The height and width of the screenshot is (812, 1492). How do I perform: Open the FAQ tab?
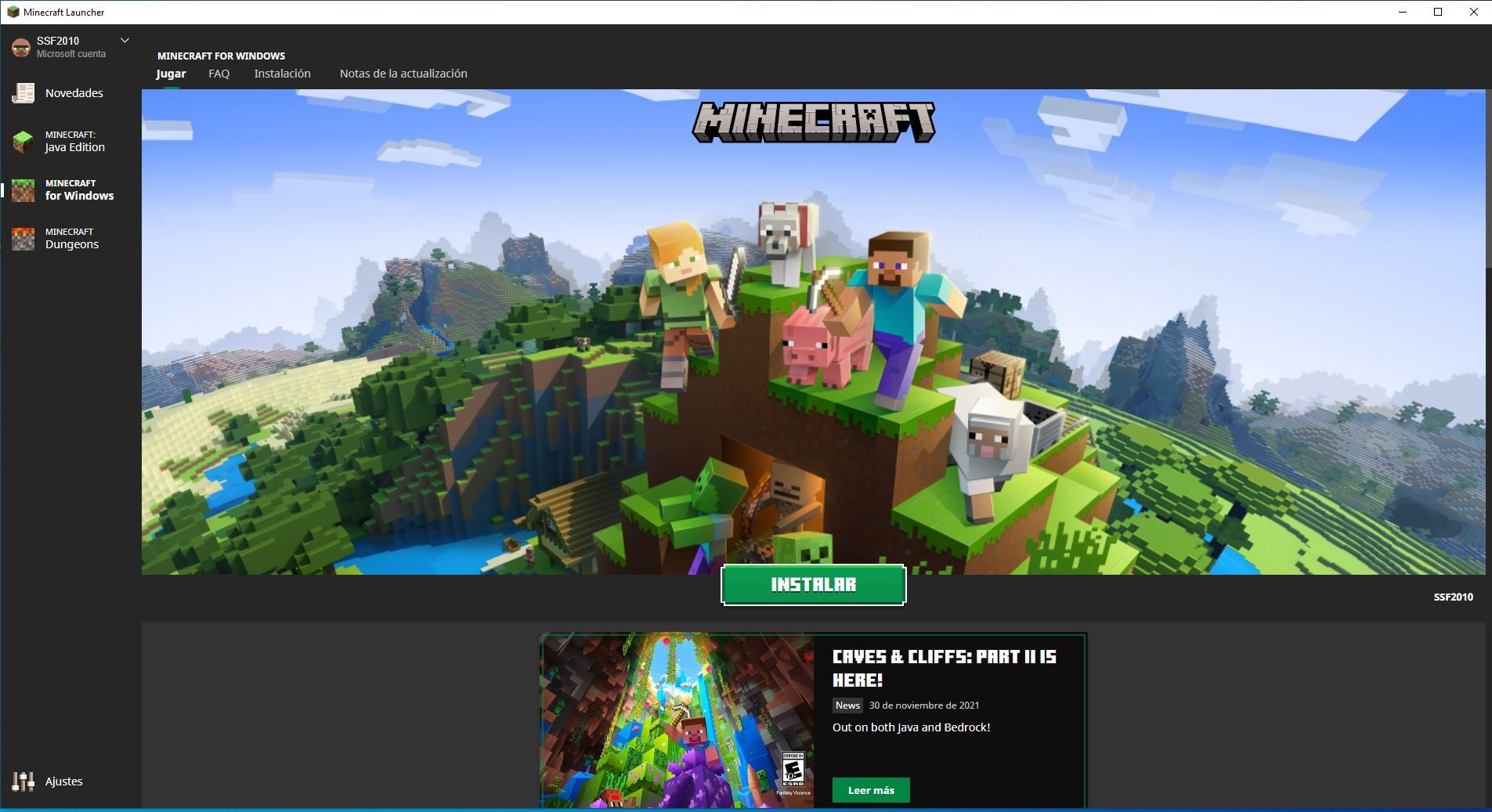219,74
